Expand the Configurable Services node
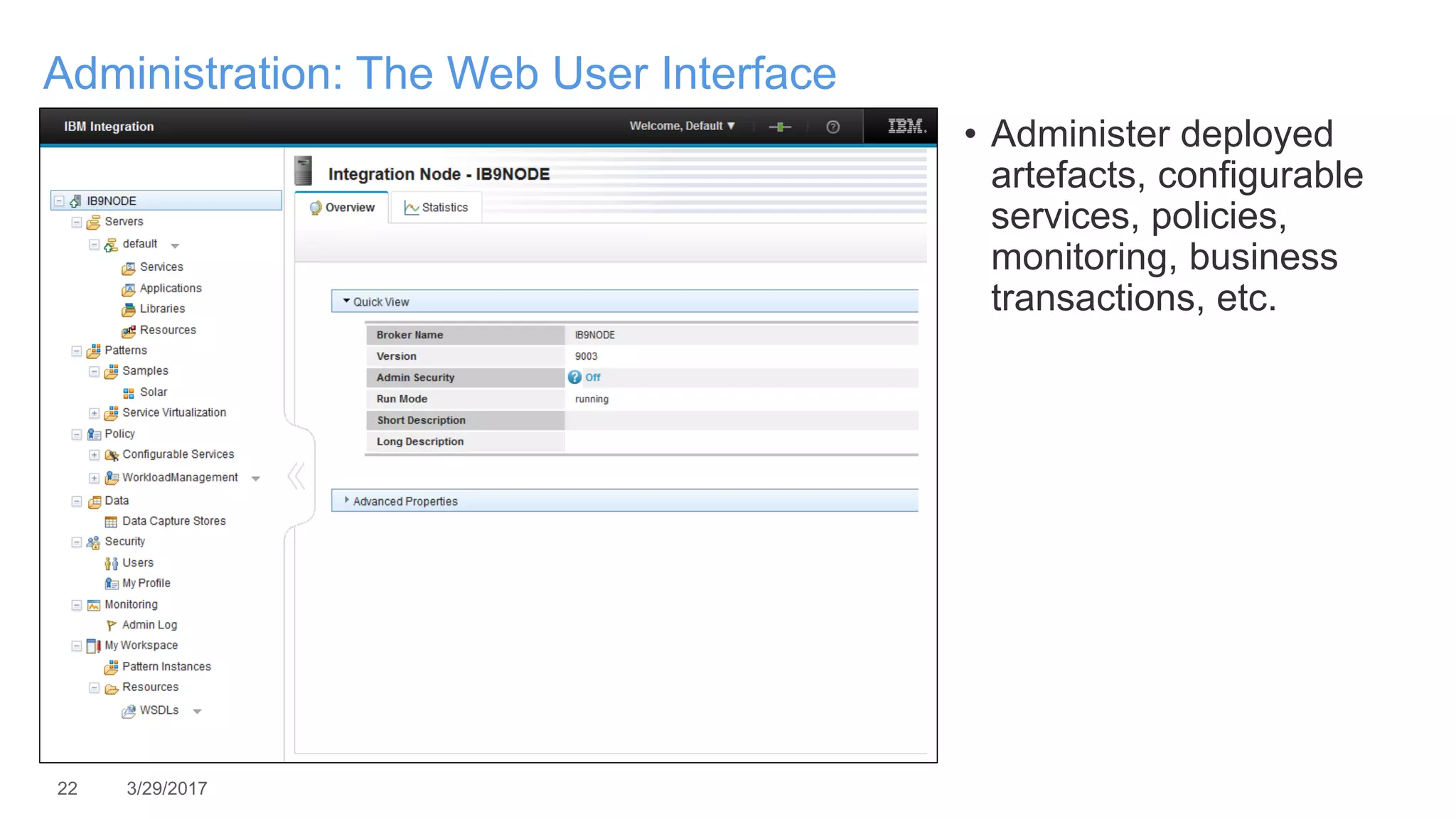 (x=94, y=455)
